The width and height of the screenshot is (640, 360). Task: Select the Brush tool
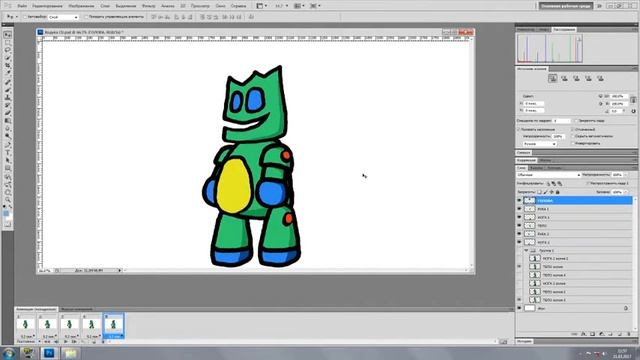click(x=7, y=91)
